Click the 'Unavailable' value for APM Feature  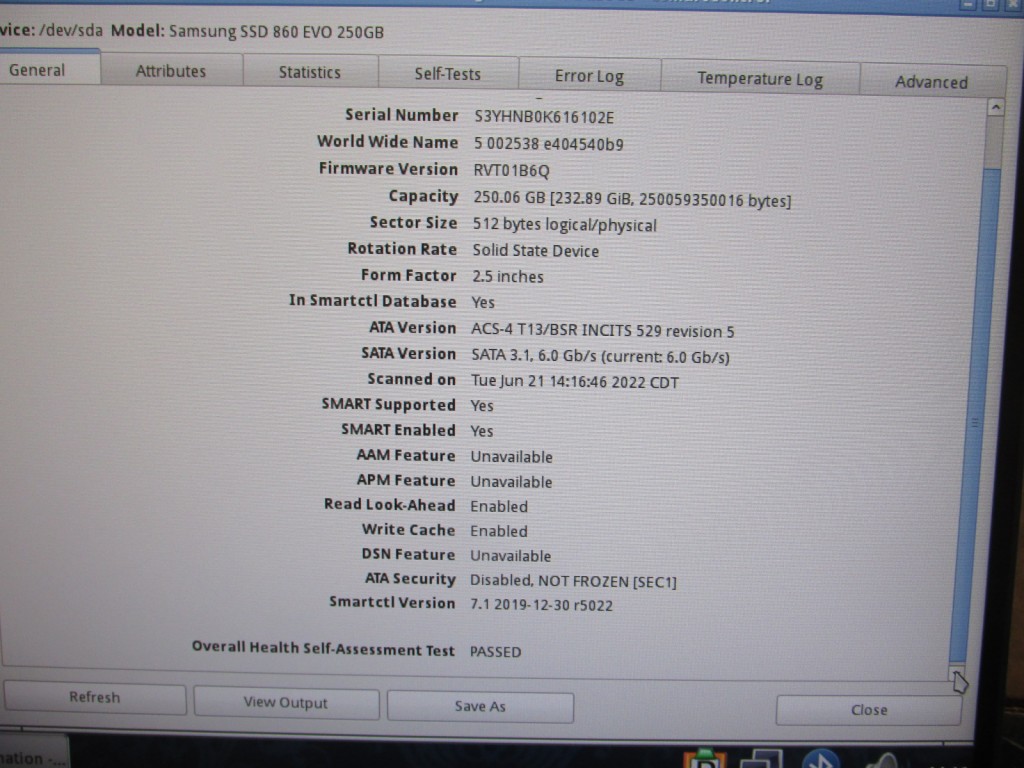point(511,481)
